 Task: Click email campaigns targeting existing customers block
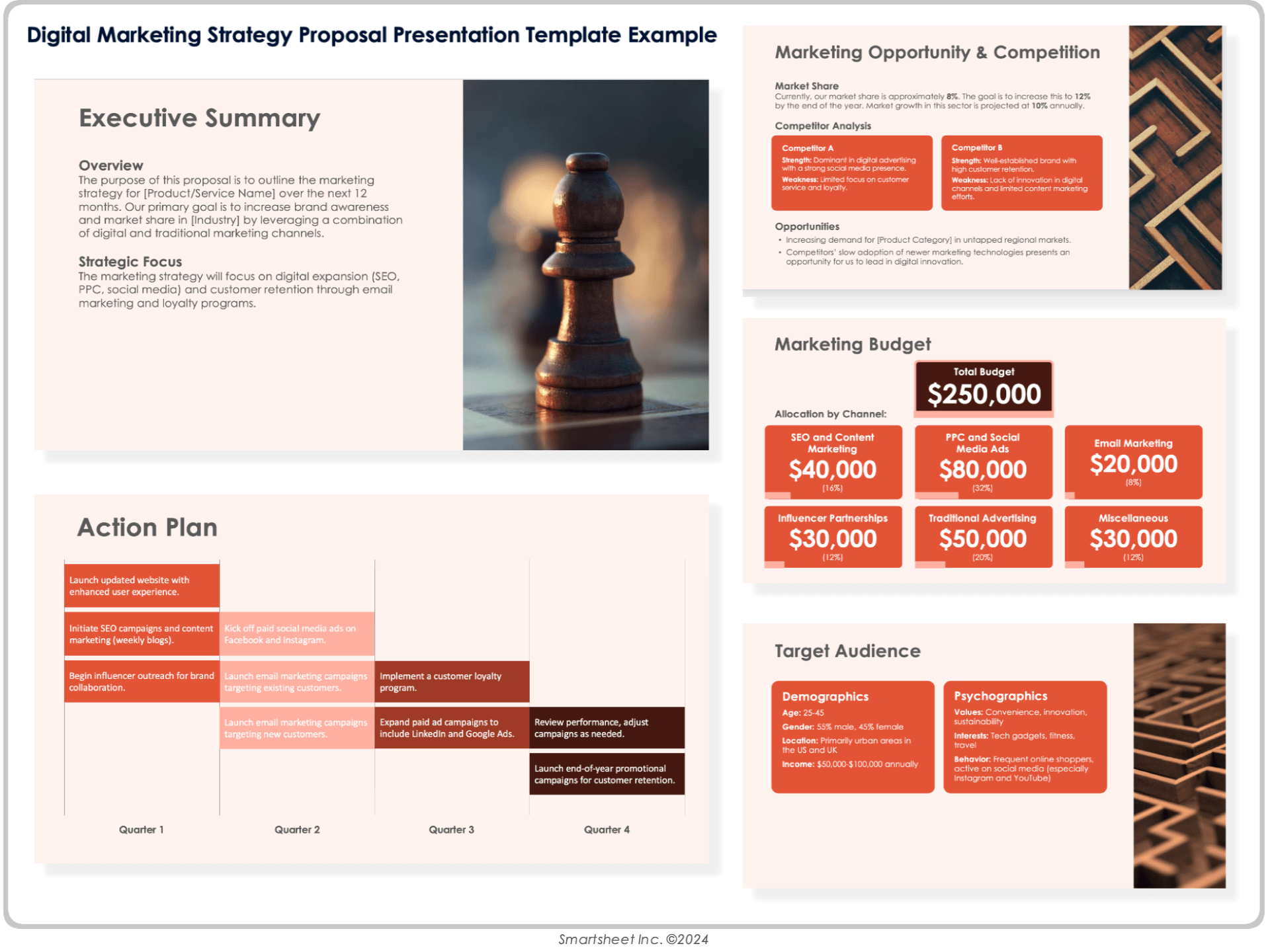tap(297, 682)
